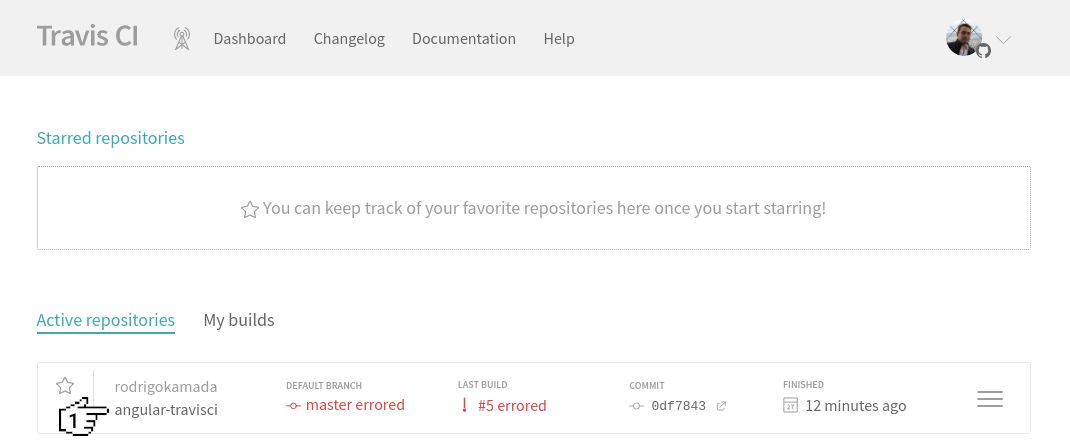Click commit hash 0df7843
Screen dimensions: 1070x443
point(678,406)
